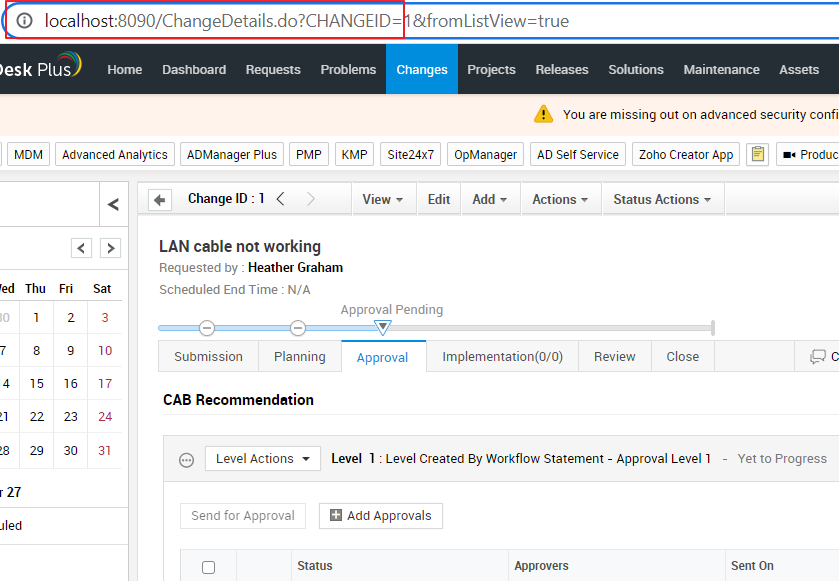Screen dimensions: 839x581
Task: Select the 15th day in calendar
Action: point(36,384)
